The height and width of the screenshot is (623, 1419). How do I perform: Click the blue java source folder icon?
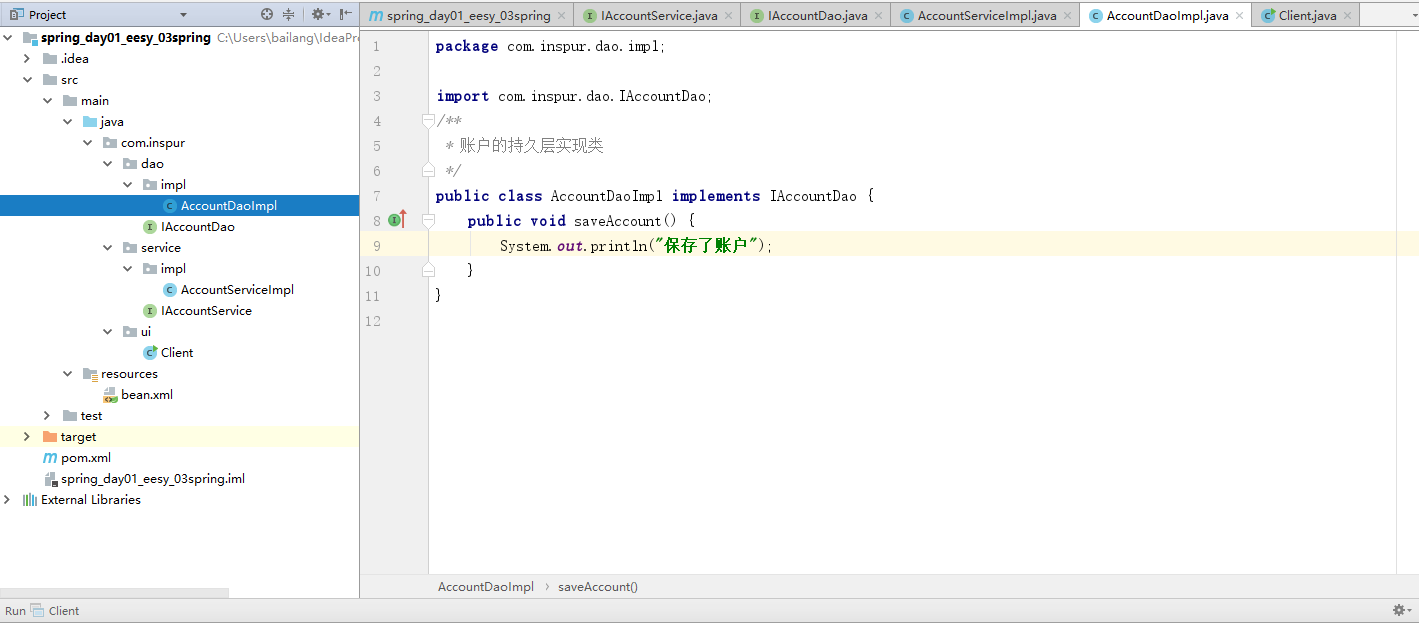coord(90,122)
